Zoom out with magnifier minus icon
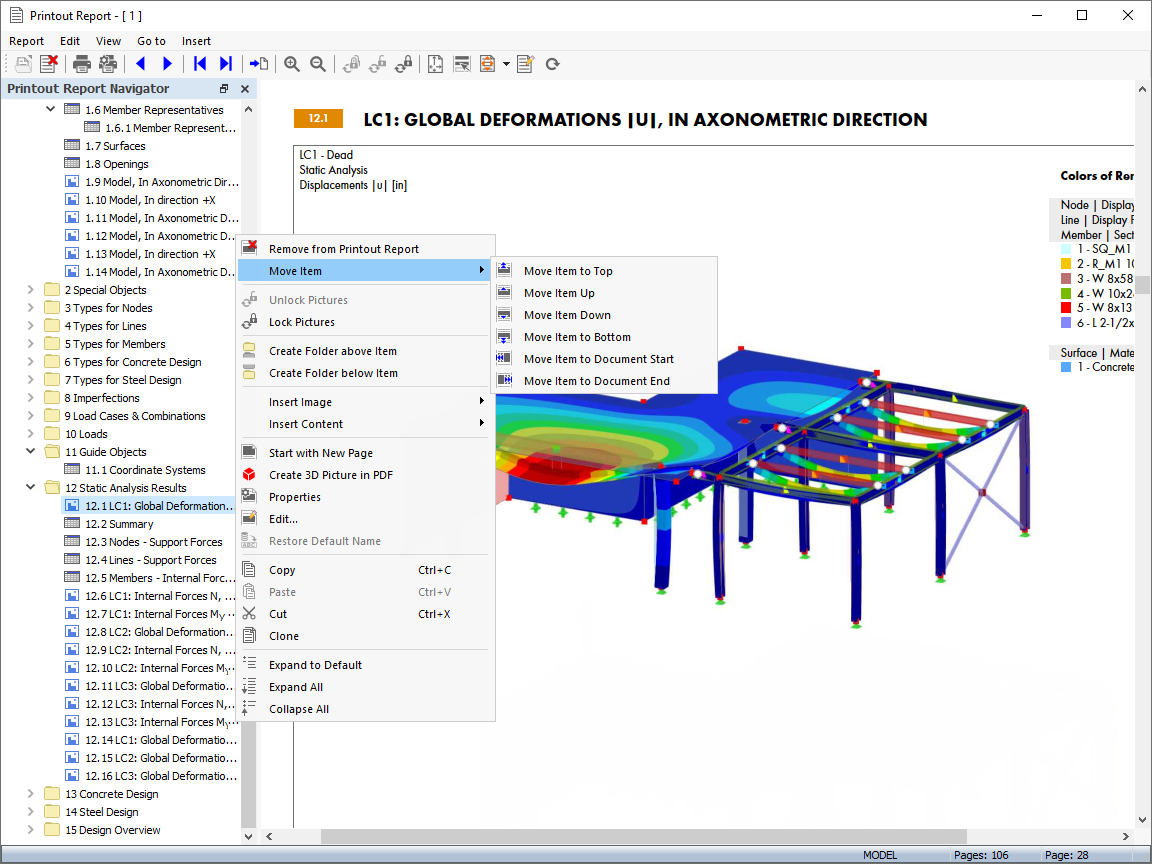Viewport: 1152px width, 864px height. point(318,64)
